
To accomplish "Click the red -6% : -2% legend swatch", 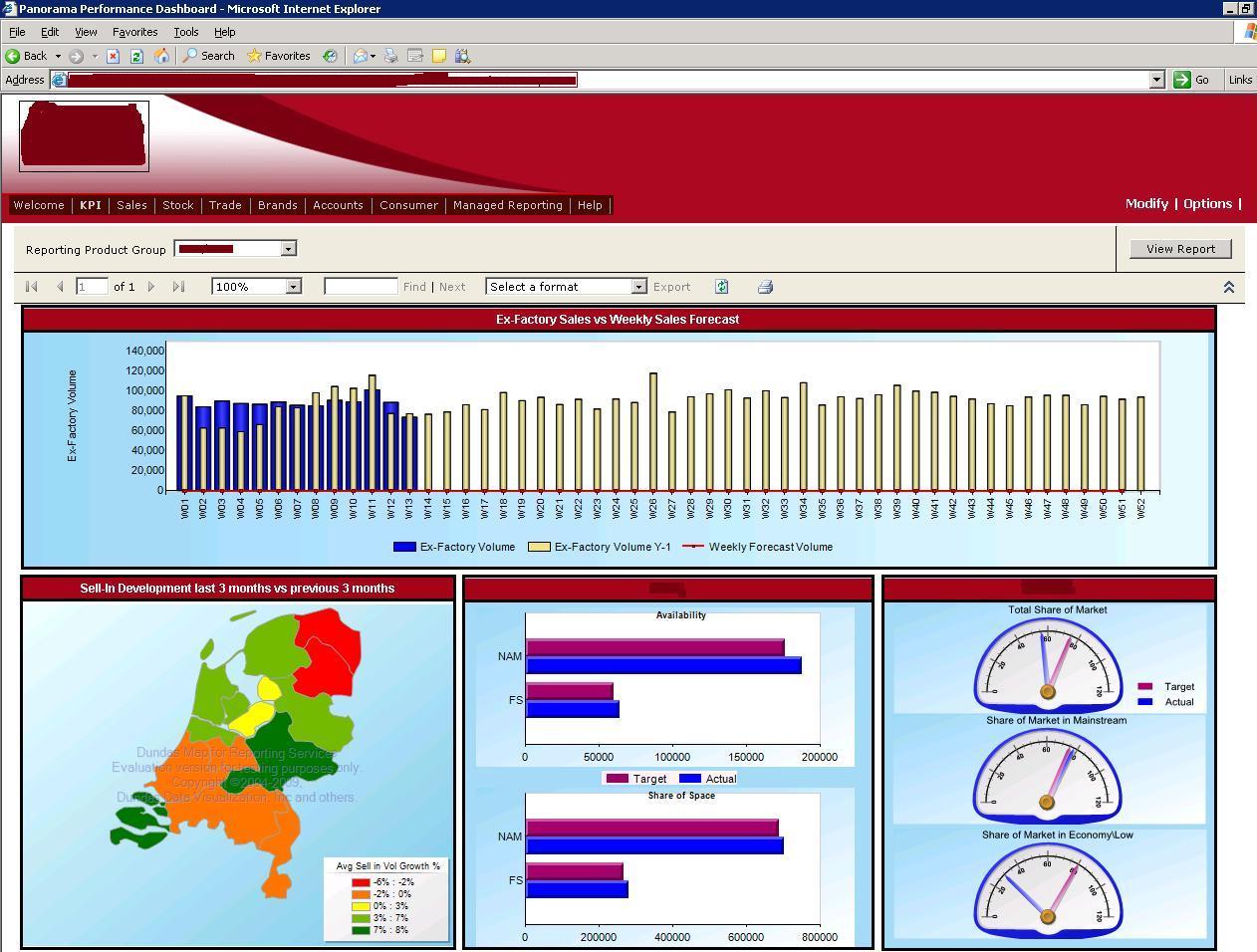I will [x=360, y=882].
